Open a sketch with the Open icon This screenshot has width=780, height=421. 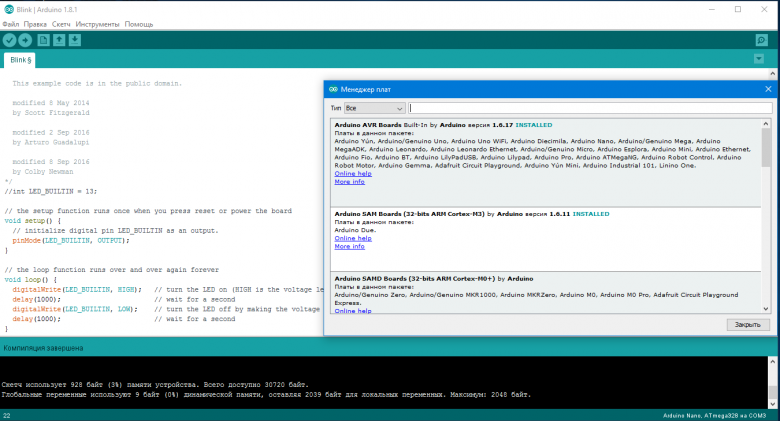coord(59,40)
